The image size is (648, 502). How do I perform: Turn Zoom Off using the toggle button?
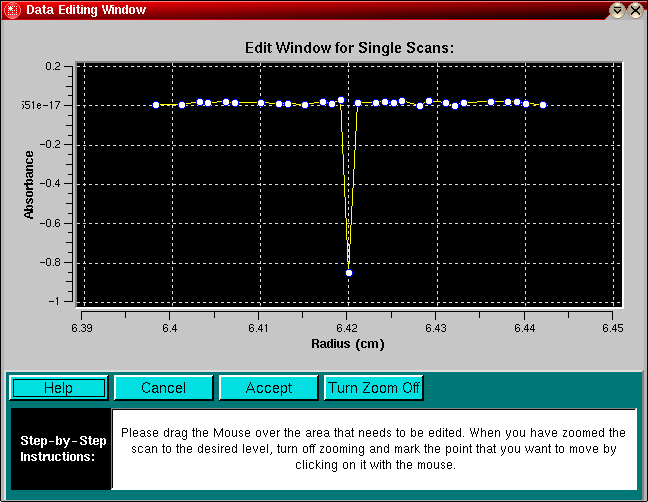click(x=373, y=388)
